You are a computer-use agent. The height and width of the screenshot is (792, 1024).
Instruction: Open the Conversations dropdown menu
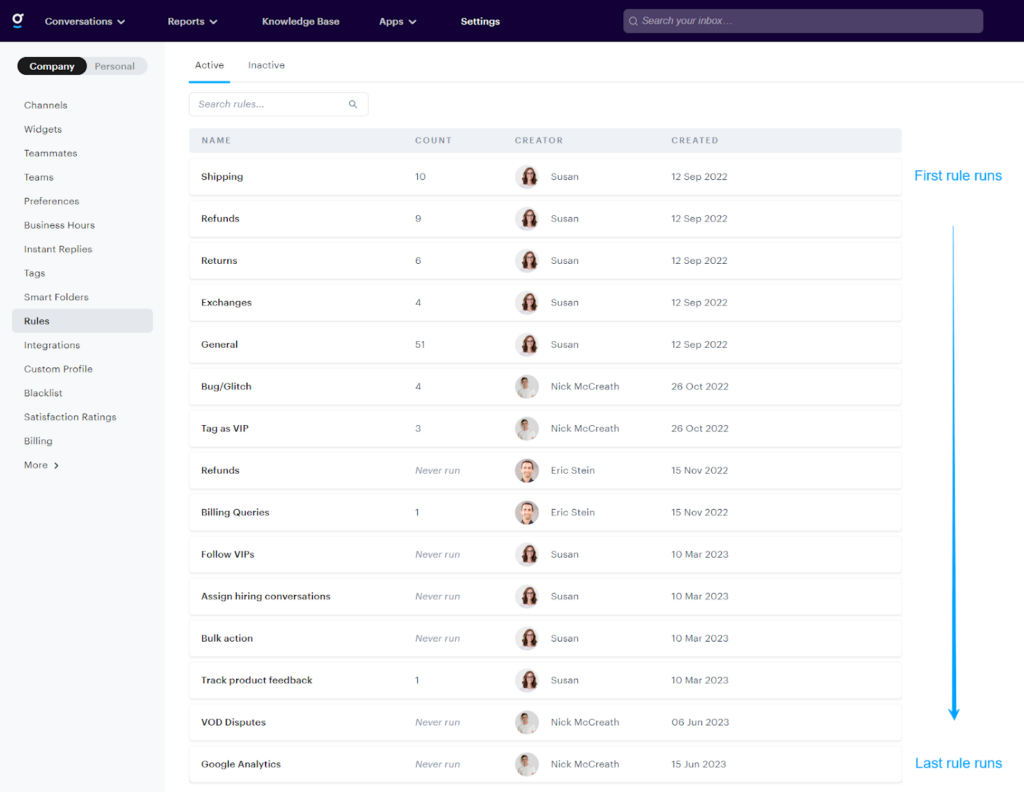85,20
